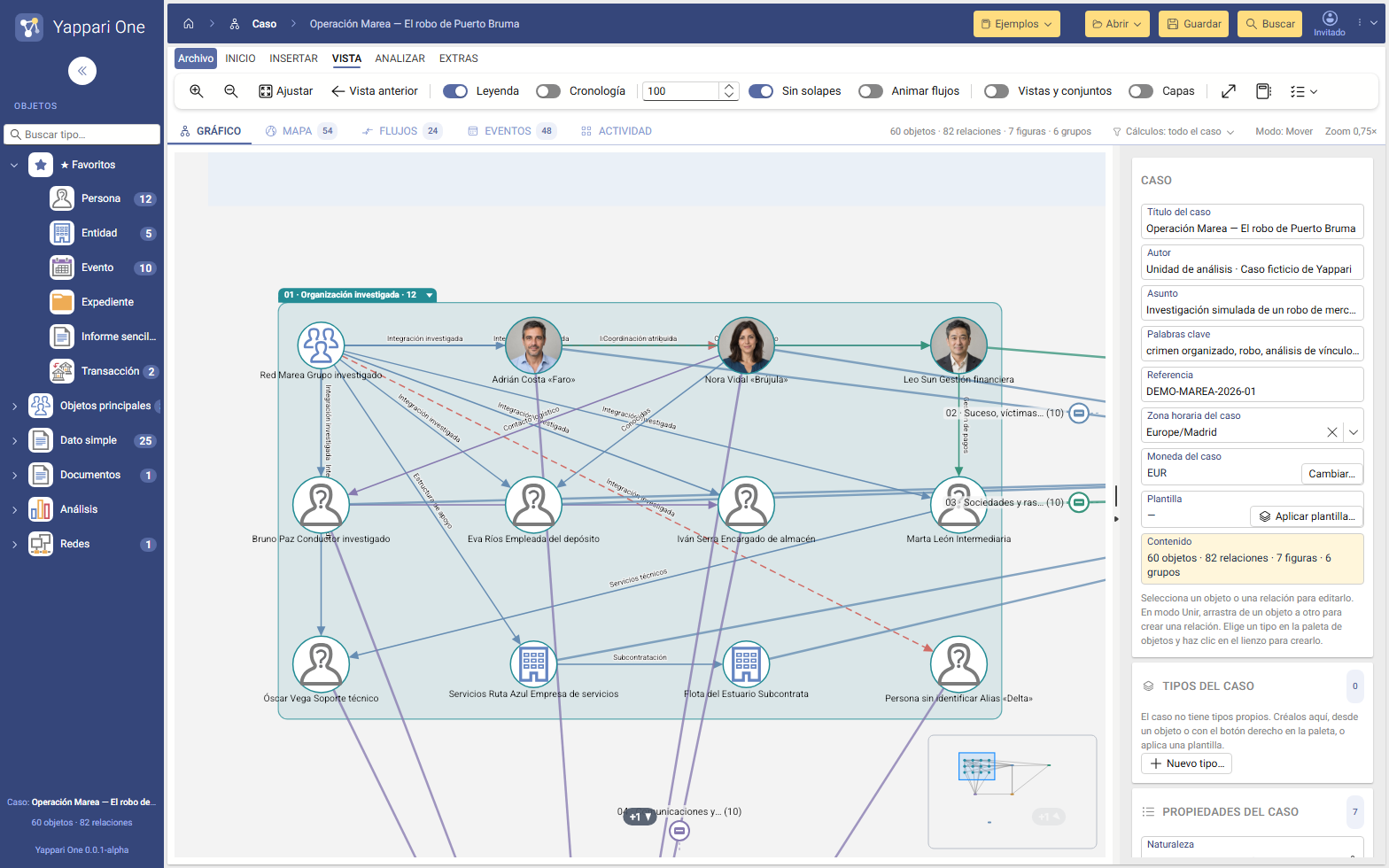Select the Evento calendar icon
1389x868 pixels.
point(62,267)
